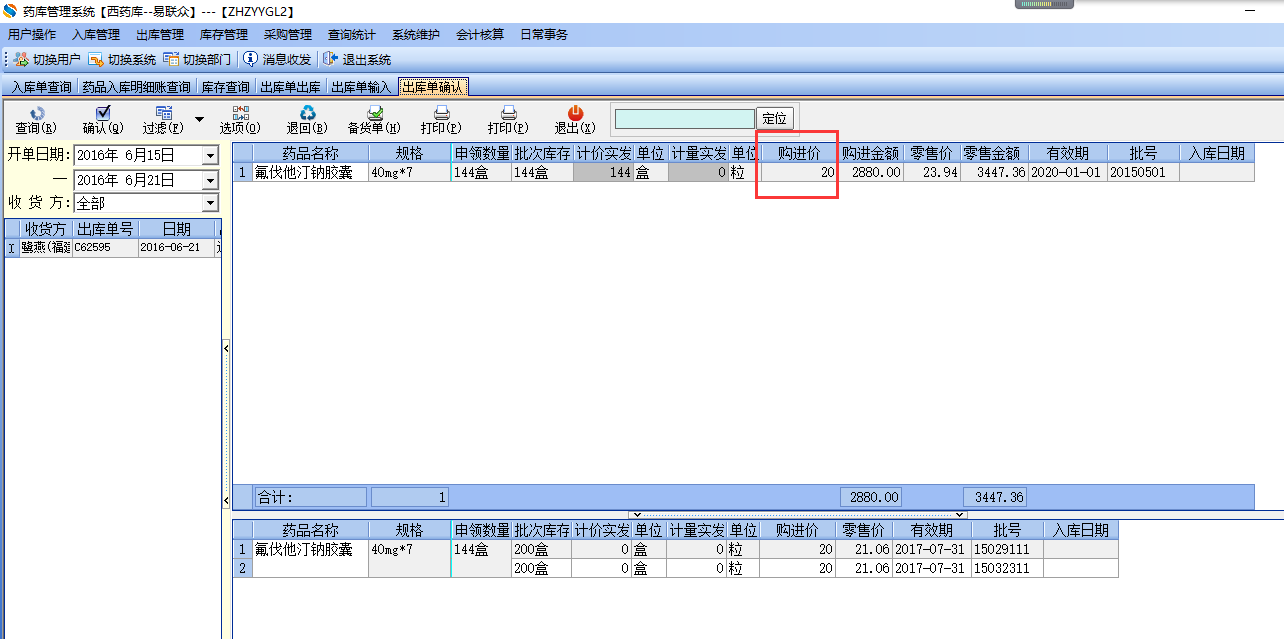Click the 零售金额 cell 3447.36 in data row
The width and height of the screenshot is (1284, 639).
coord(994,172)
